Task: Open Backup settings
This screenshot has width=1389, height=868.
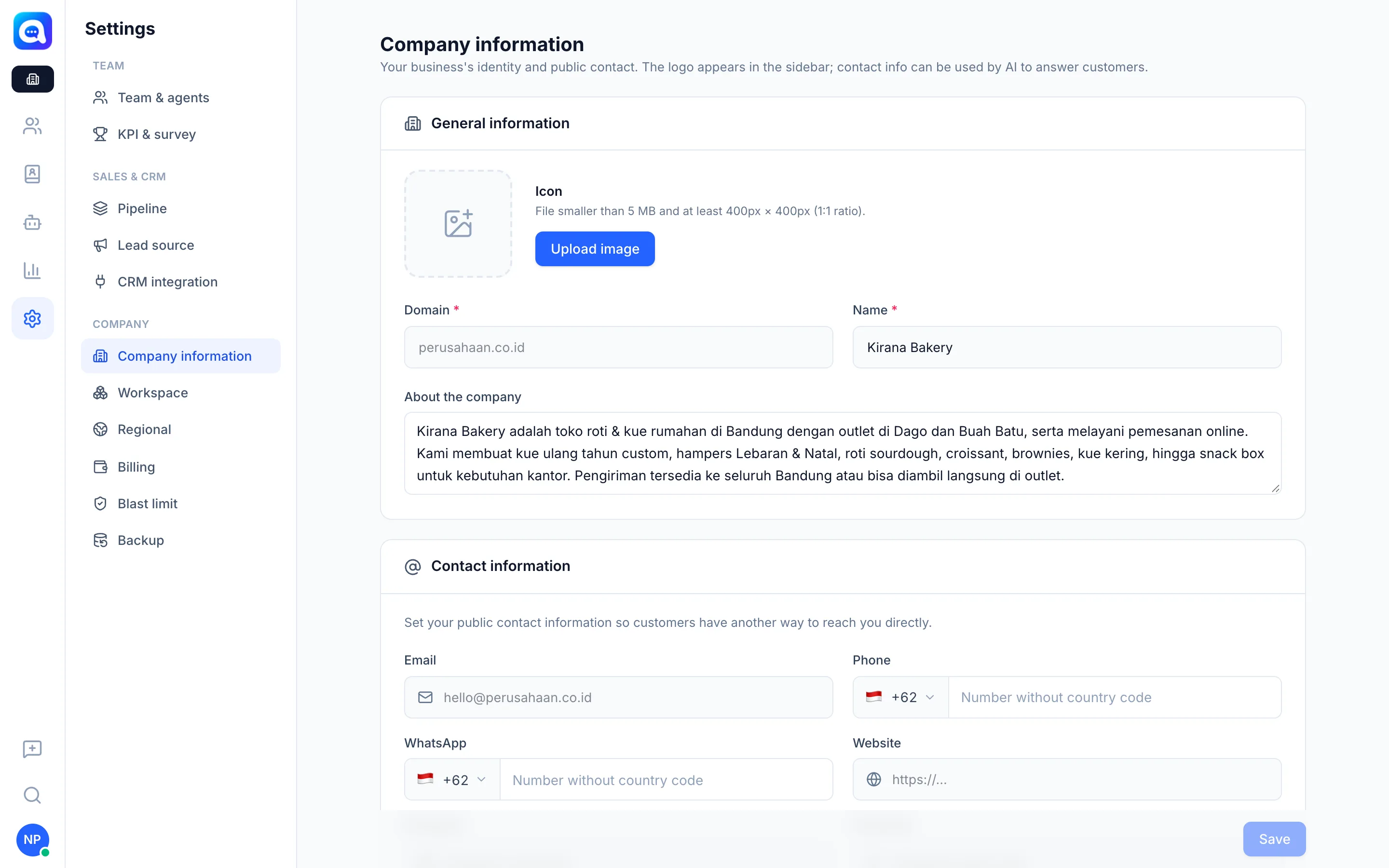Action: click(181, 540)
